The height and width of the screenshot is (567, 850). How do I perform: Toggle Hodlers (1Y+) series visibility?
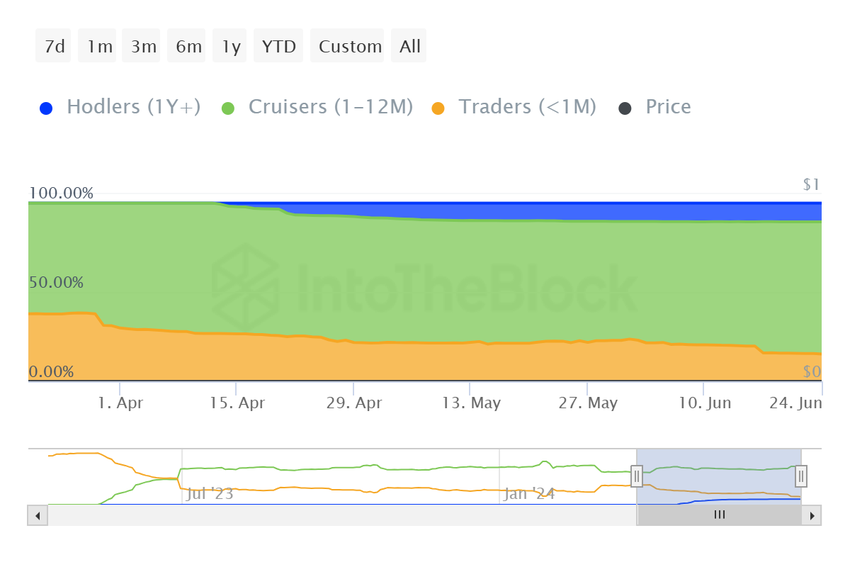coord(133,107)
